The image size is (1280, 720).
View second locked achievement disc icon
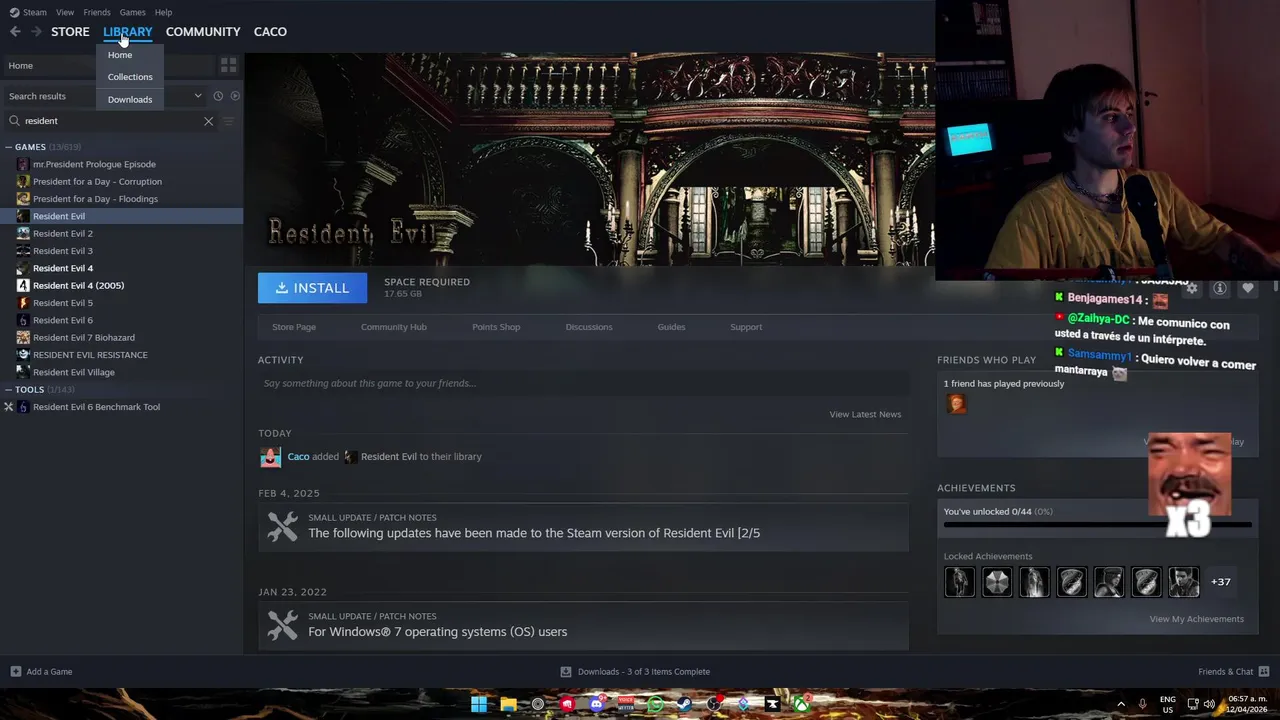click(x=997, y=582)
